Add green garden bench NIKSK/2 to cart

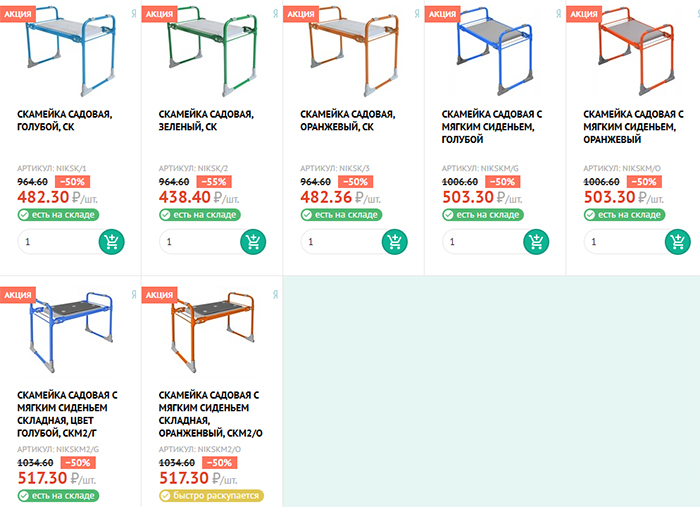253,242
